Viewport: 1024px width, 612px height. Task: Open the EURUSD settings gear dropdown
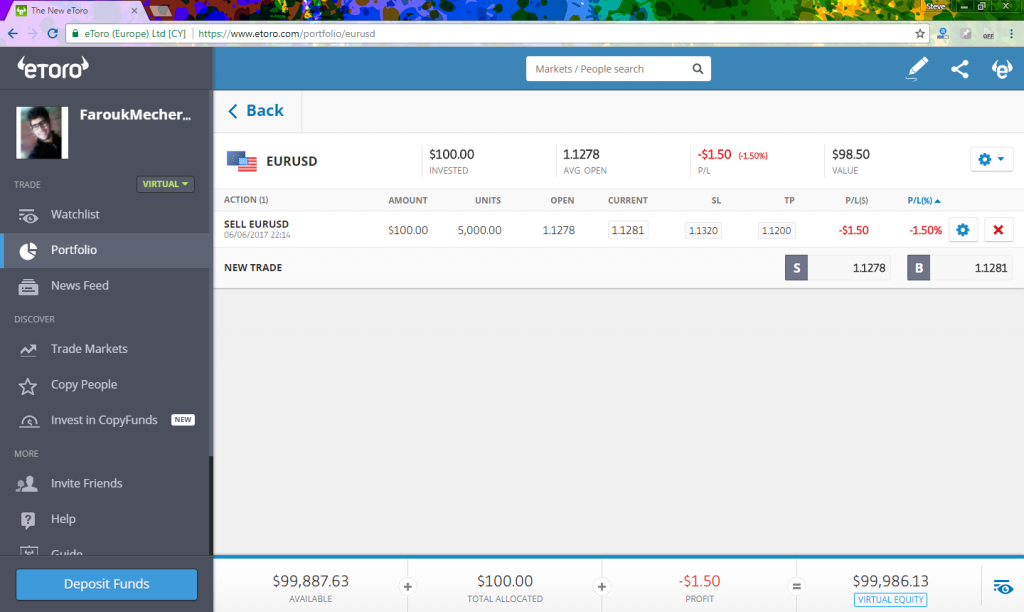tap(991, 159)
